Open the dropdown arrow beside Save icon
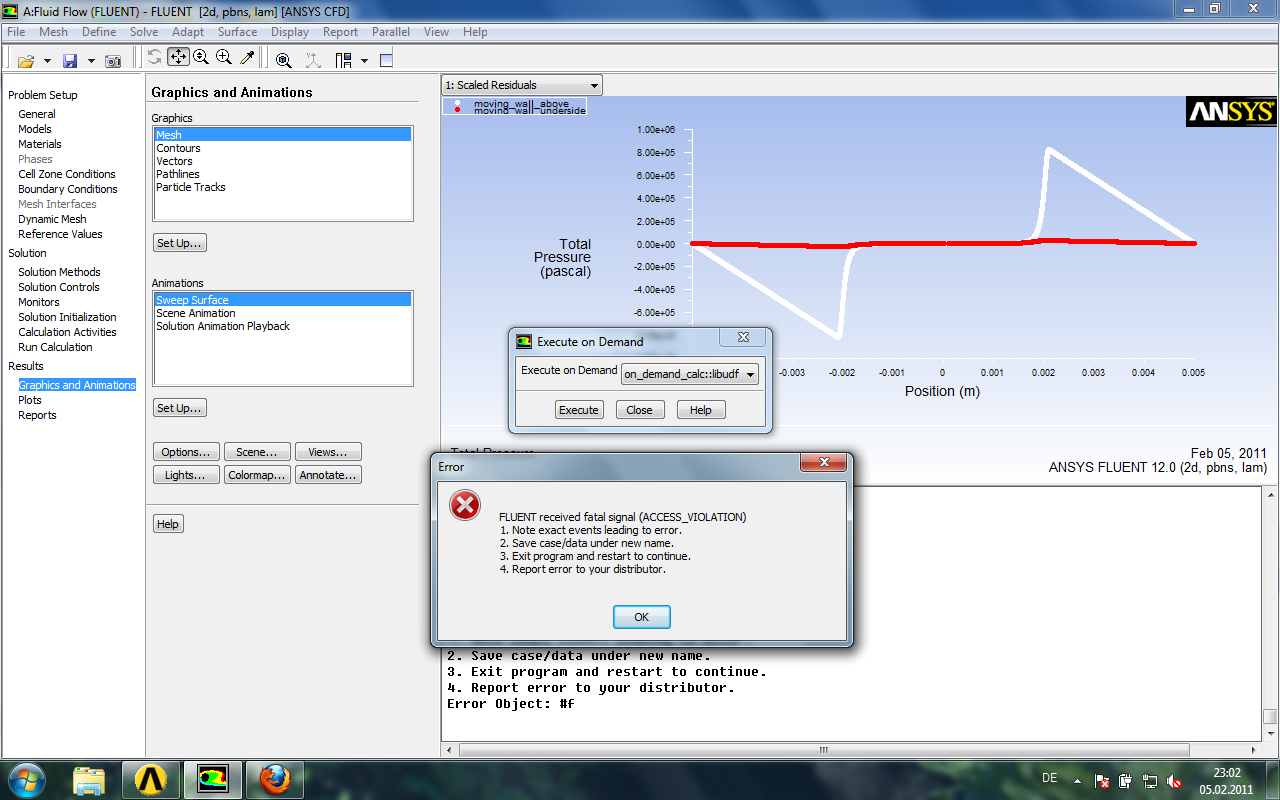 pyautogui.click(x=91, y=61)
